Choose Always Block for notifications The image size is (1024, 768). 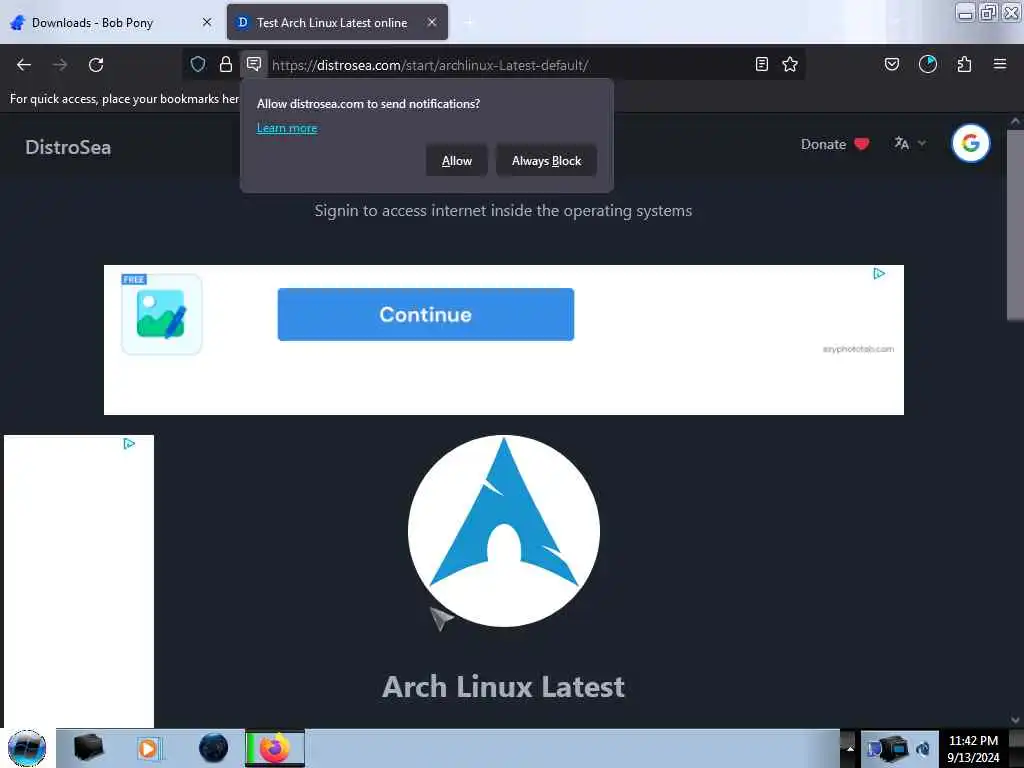pyautogui.click(x=546, y=161)
